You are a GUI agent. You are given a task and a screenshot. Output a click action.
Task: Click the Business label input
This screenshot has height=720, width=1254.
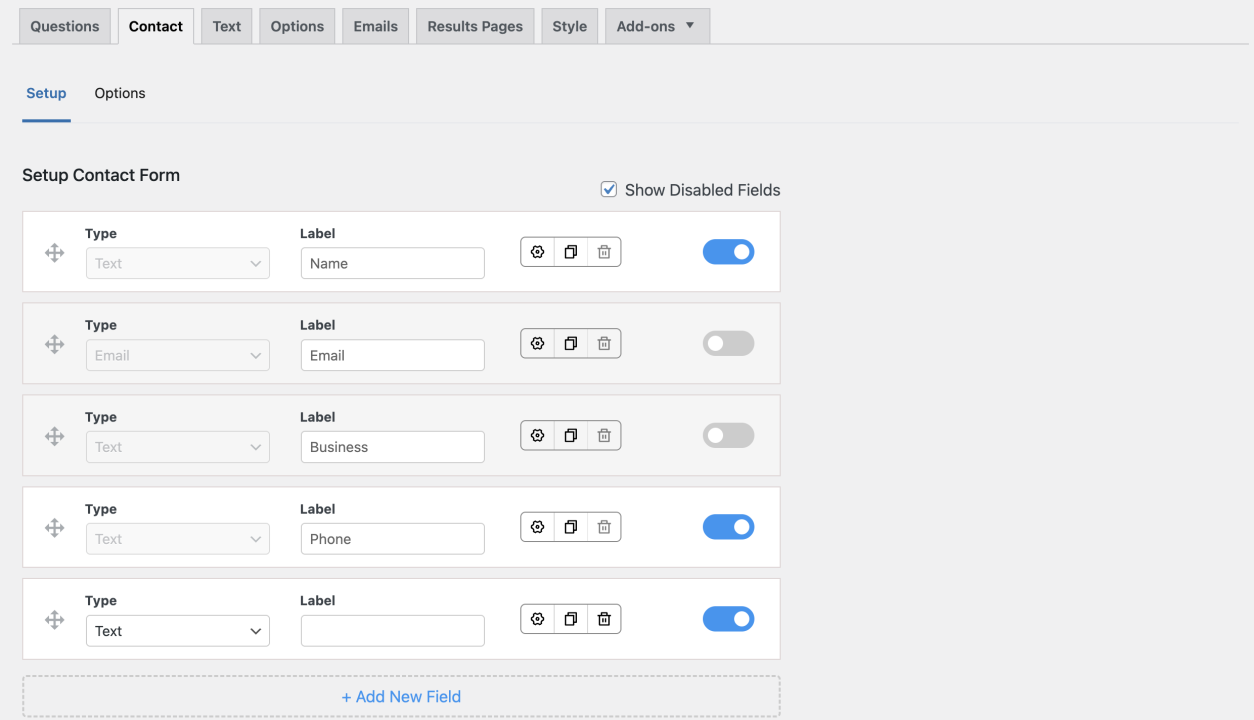393,447
